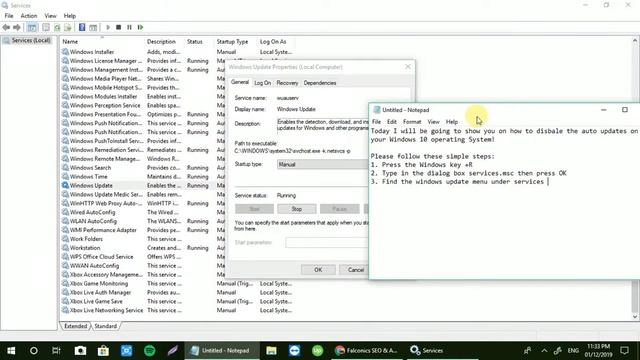Open the Services Action menu

tap(29, 16)
